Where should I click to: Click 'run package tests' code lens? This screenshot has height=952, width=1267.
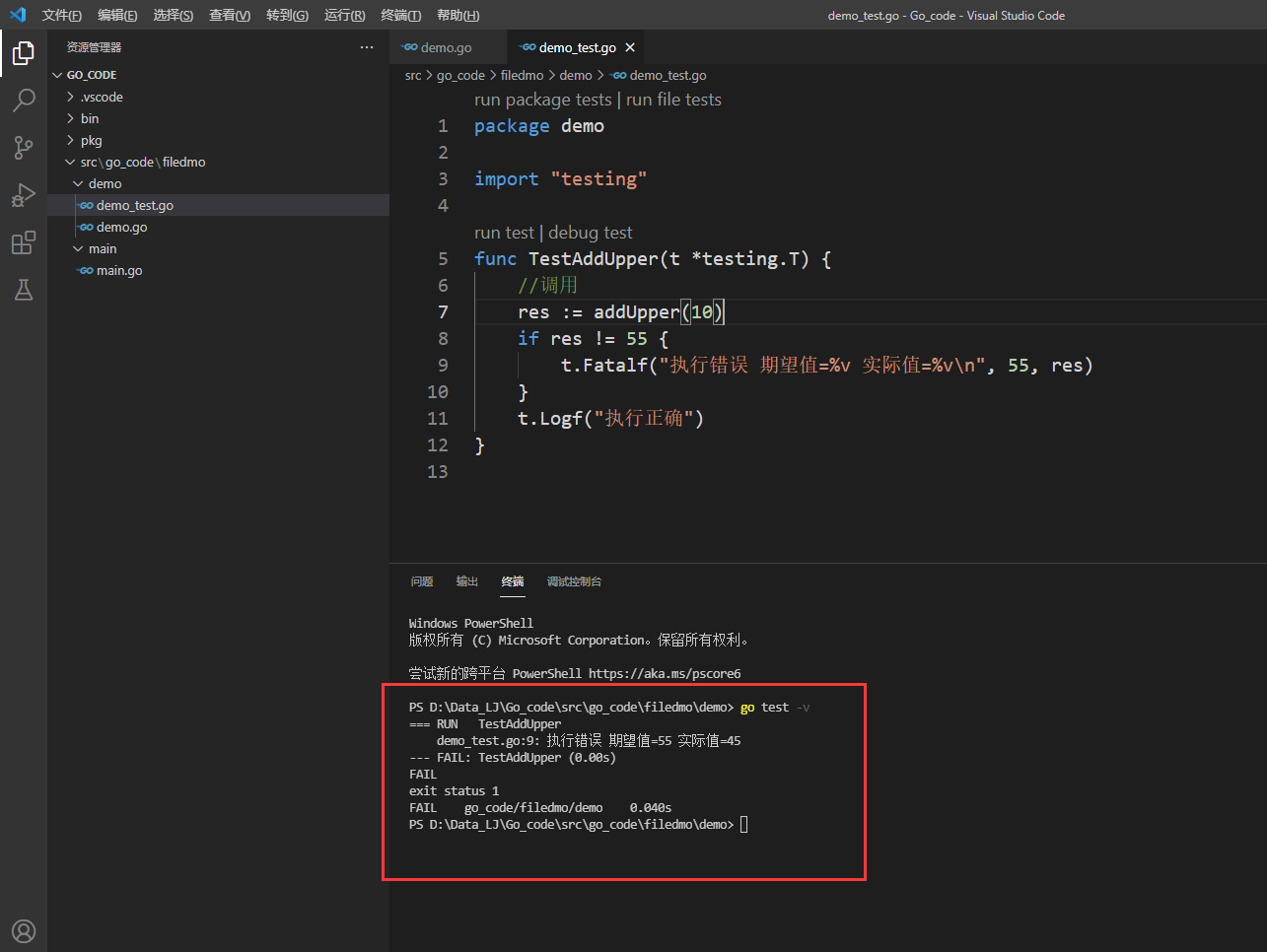coord(543,100)
